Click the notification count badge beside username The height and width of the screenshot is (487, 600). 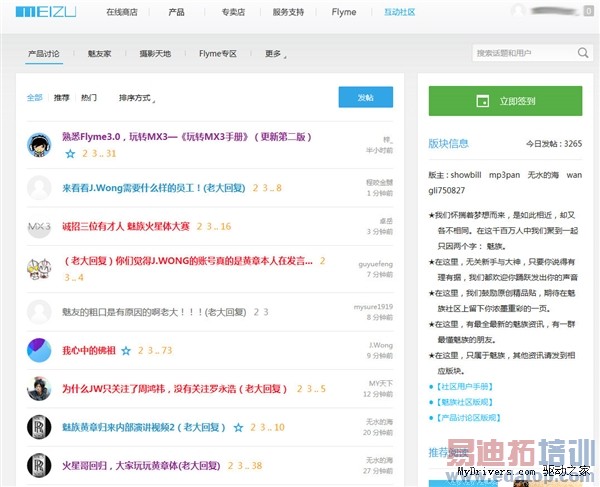(x=589, y=11)
